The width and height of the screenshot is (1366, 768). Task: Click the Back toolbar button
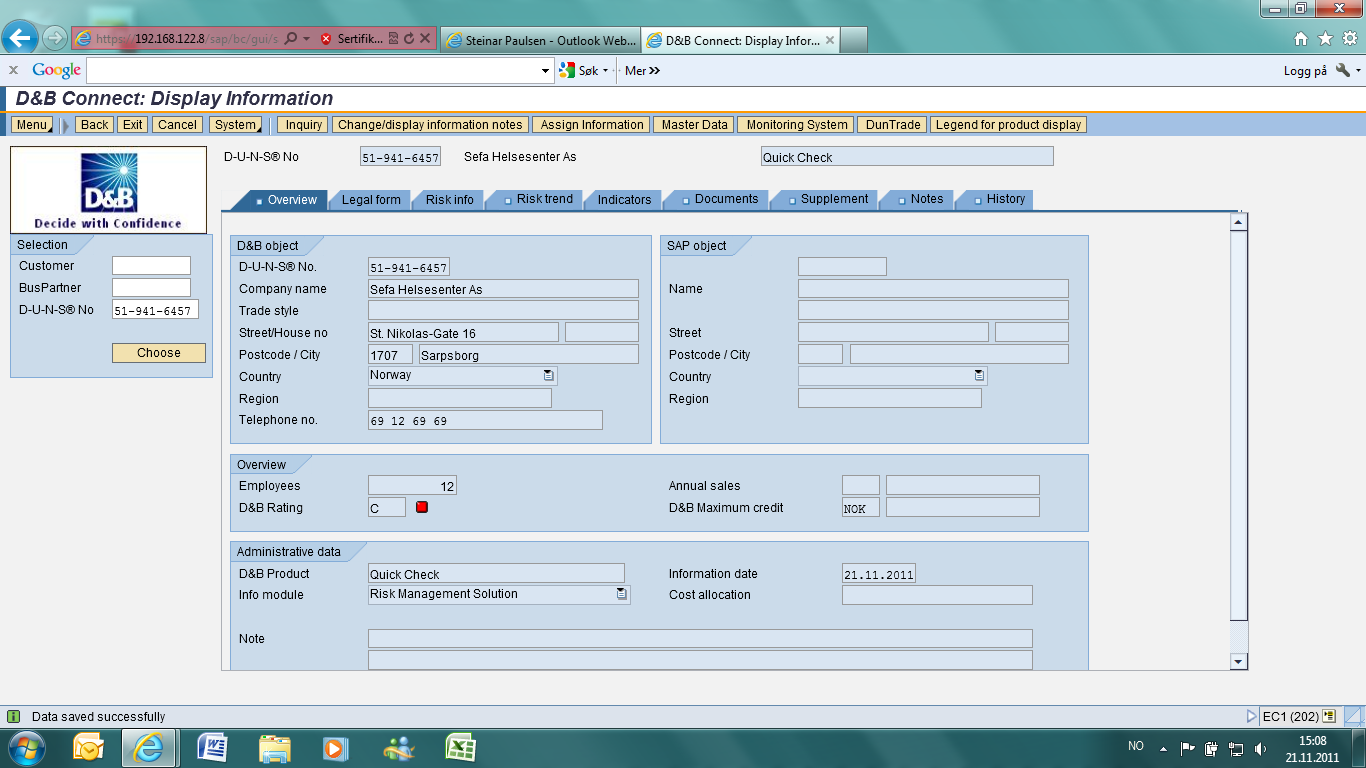click(95, 125)
